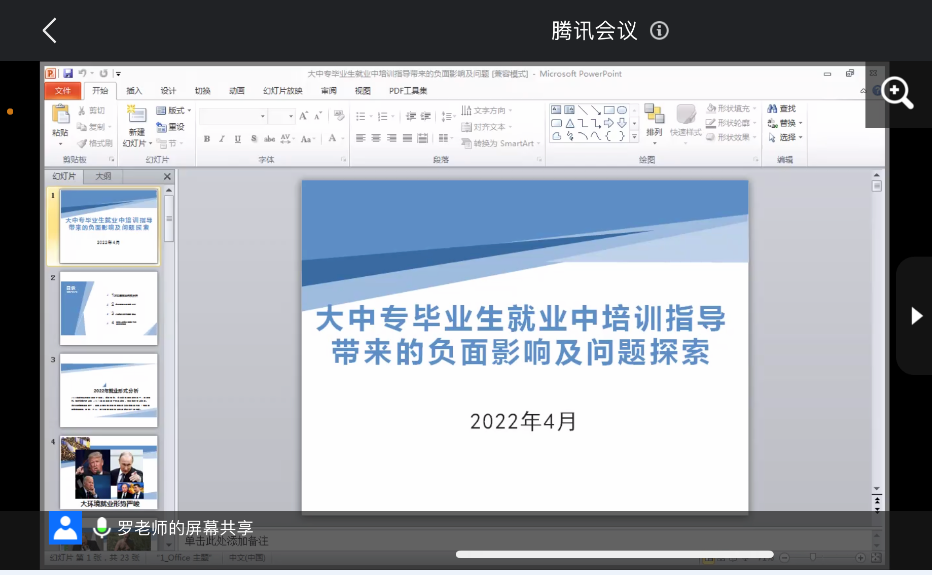Open the character spacing AV dropdown
Screen dimensions: 932x575
coord(287,139)
